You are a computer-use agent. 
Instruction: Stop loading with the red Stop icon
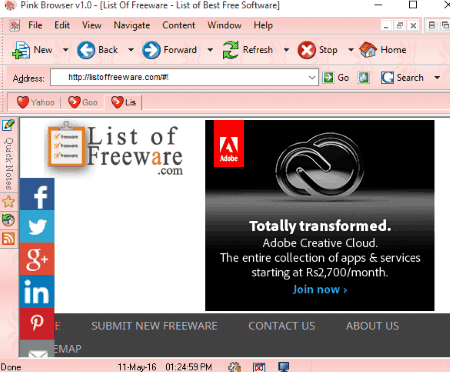click(307, 50)
